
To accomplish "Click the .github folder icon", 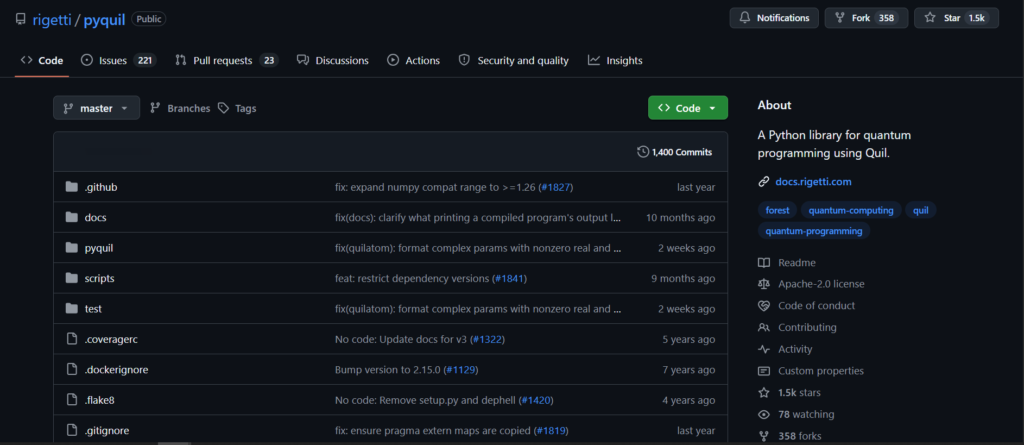I will point(72,188).
